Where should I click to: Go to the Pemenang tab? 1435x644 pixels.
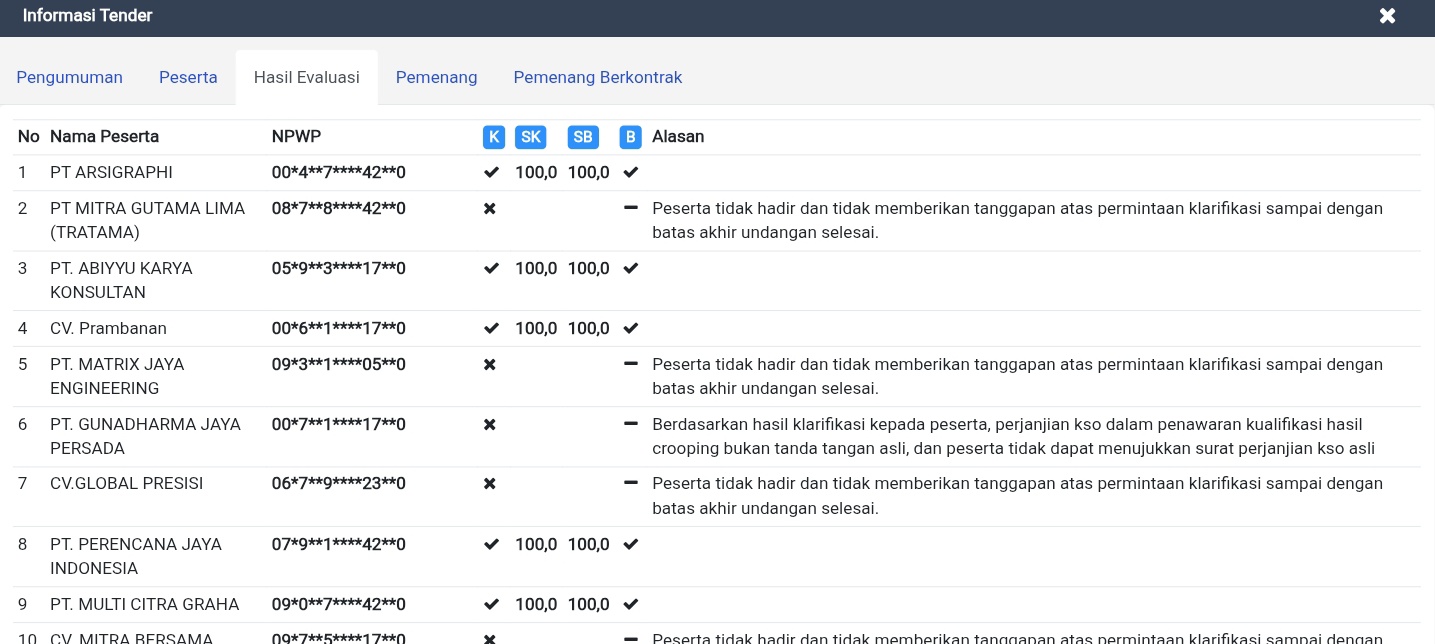point(436,78)
